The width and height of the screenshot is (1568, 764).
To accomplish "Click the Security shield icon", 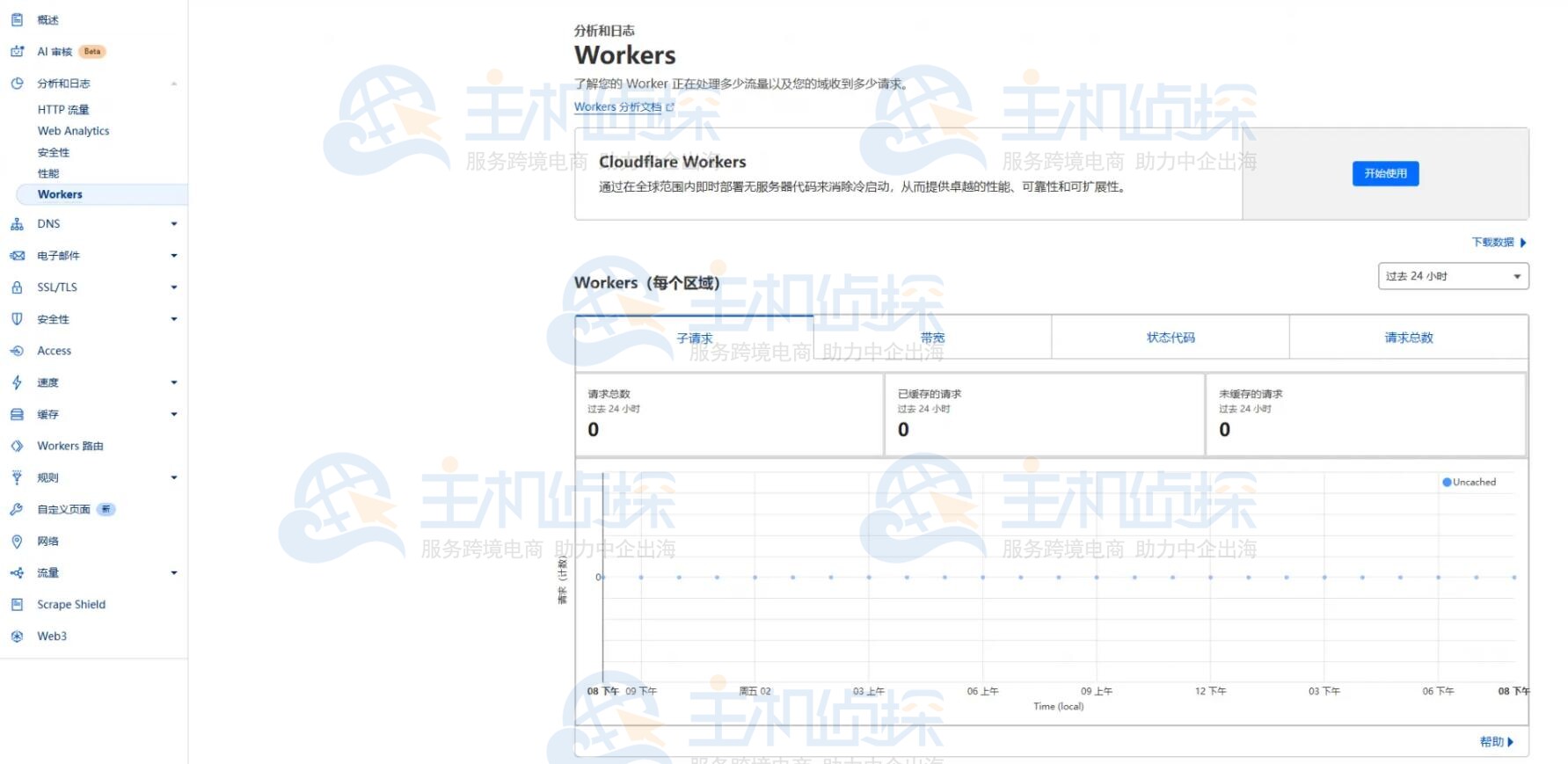I will coord(17,319).
